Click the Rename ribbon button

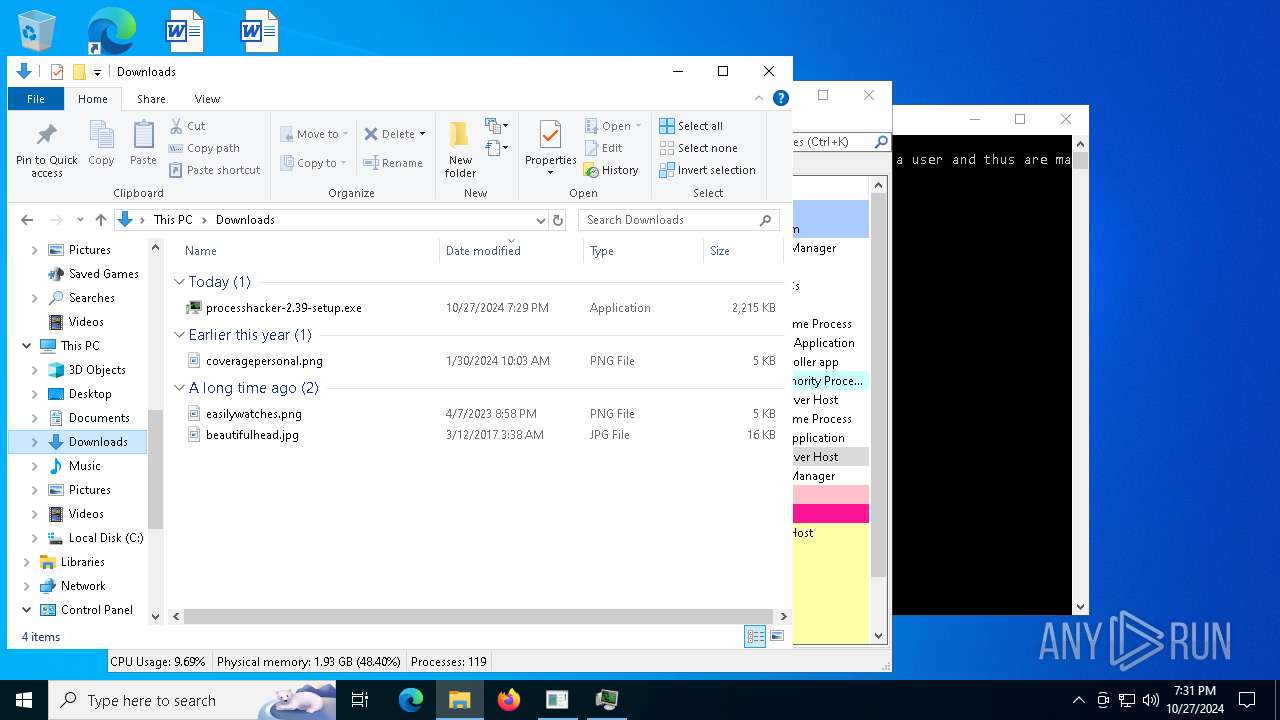click(x=393, y=163)
